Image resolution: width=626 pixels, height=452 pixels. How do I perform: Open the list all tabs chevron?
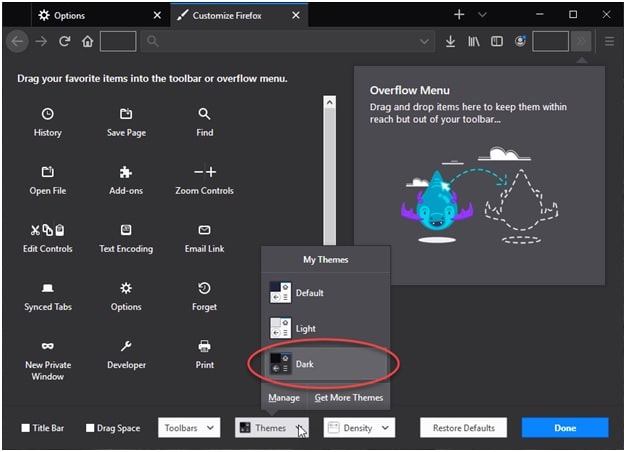click(482, 15)
